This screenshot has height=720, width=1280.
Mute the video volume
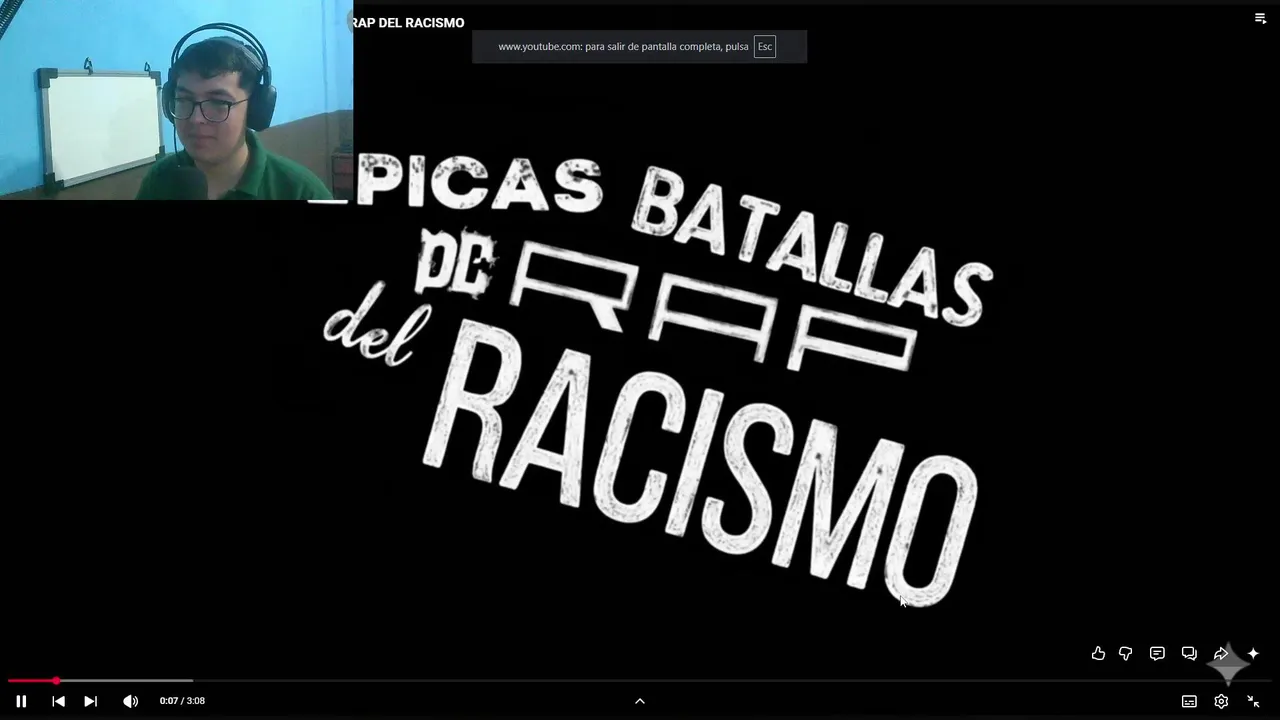130,701
